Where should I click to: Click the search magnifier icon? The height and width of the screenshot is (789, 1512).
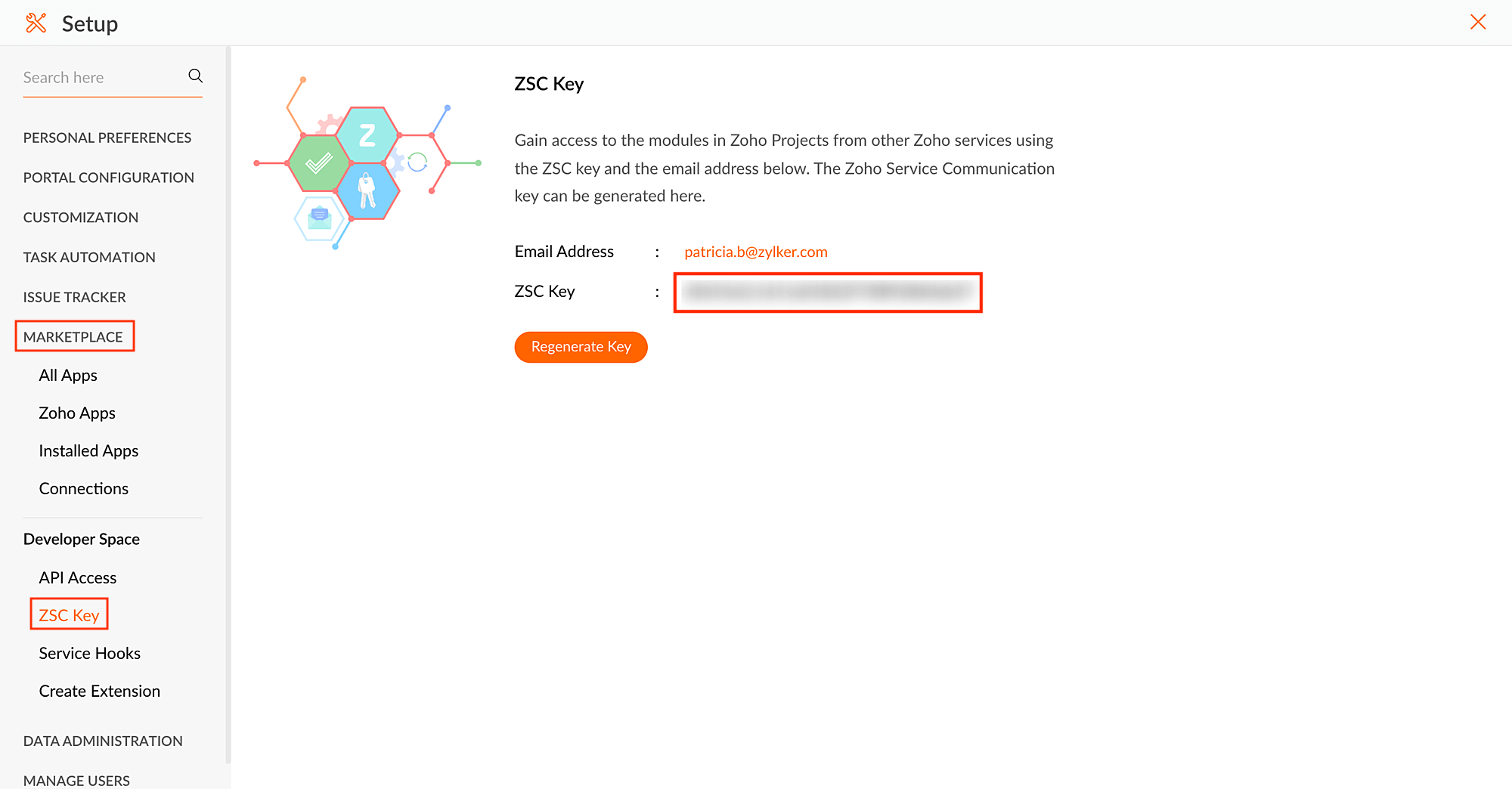[x=195, y=76]
